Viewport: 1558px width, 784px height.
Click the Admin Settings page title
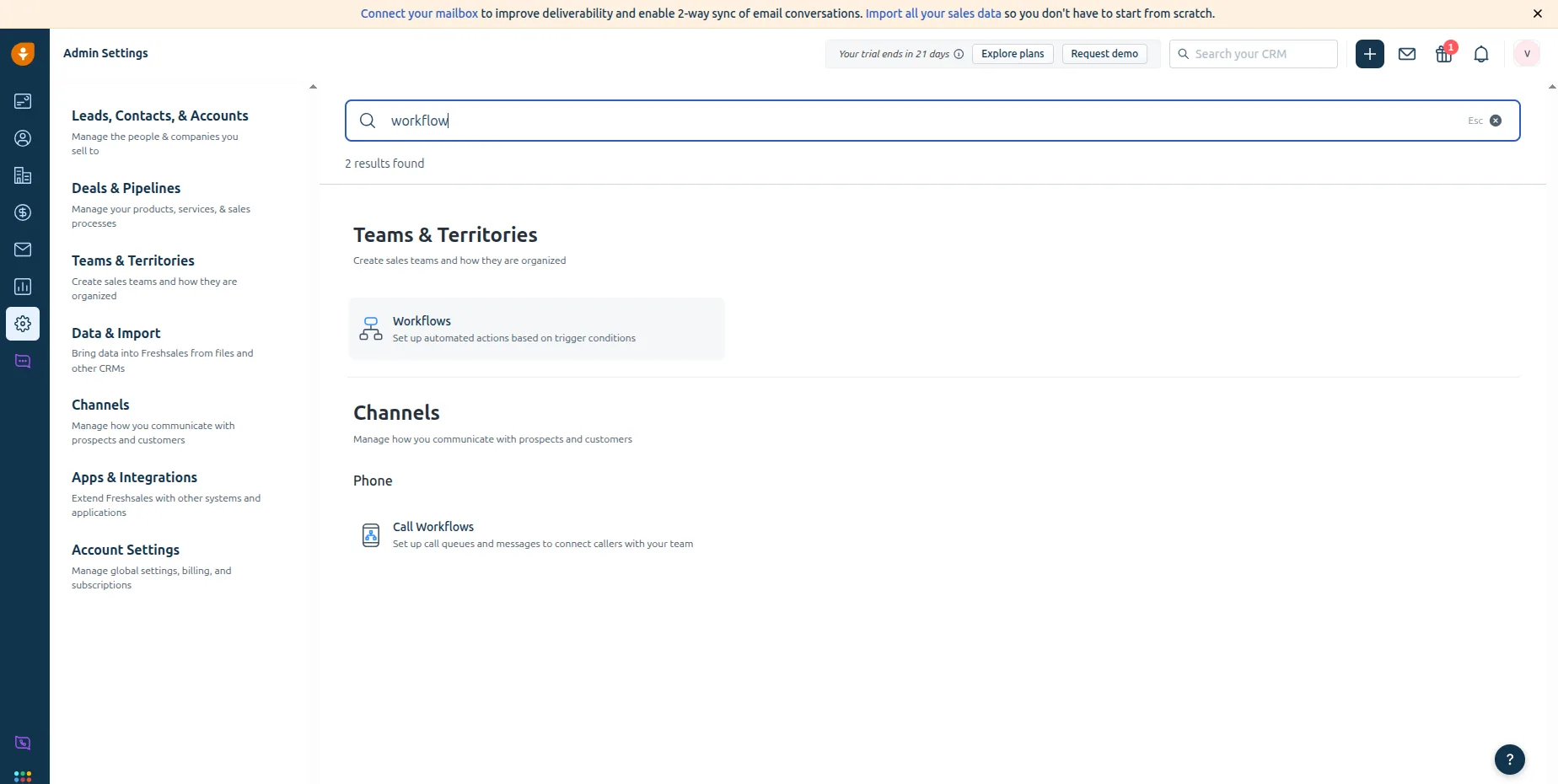(x=105, y=53)
